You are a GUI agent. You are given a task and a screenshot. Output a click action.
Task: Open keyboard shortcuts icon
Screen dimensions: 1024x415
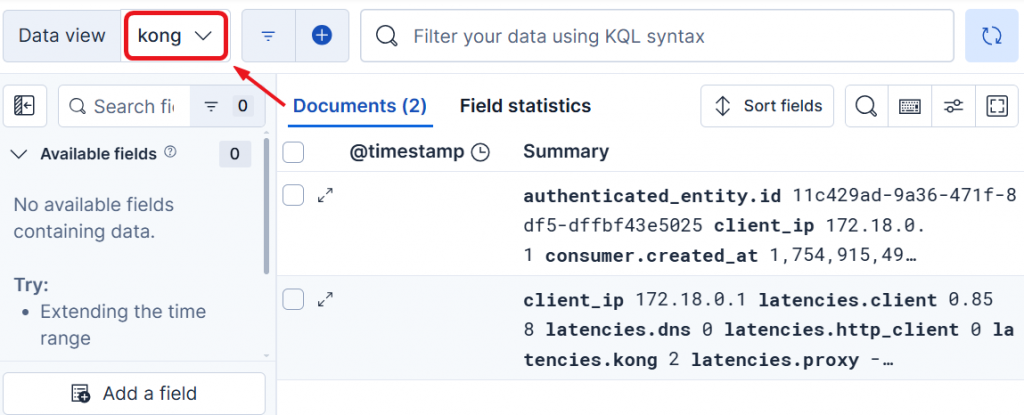coord(910,106)
